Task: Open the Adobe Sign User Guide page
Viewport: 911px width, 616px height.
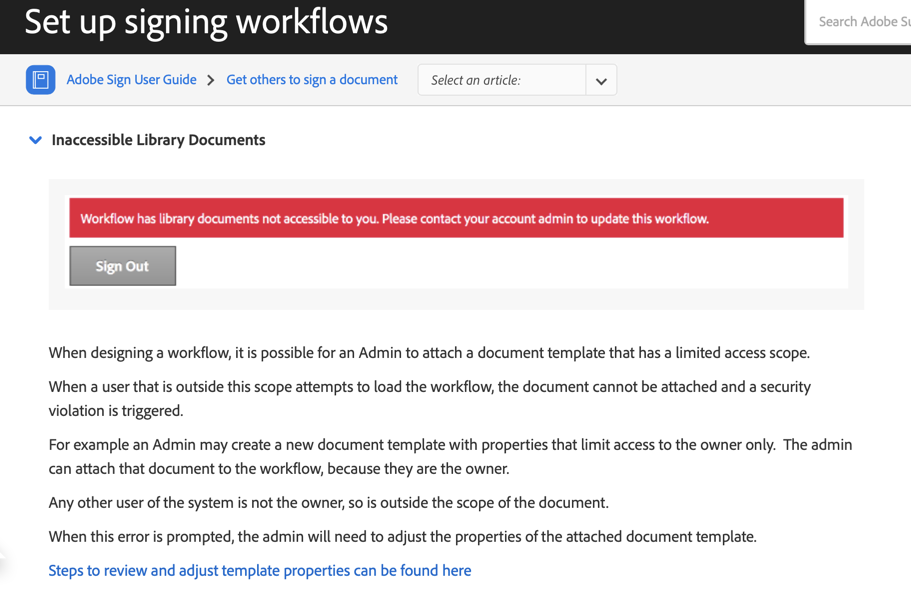Action: click(131, 79)
